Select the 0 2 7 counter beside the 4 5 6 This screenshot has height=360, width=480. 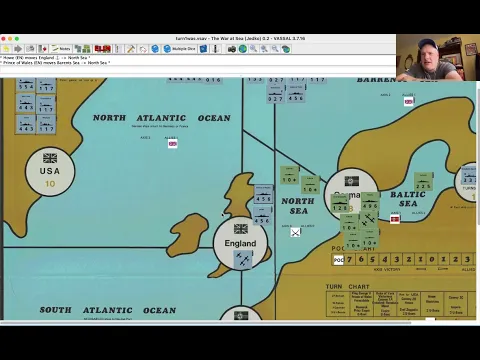276,95
